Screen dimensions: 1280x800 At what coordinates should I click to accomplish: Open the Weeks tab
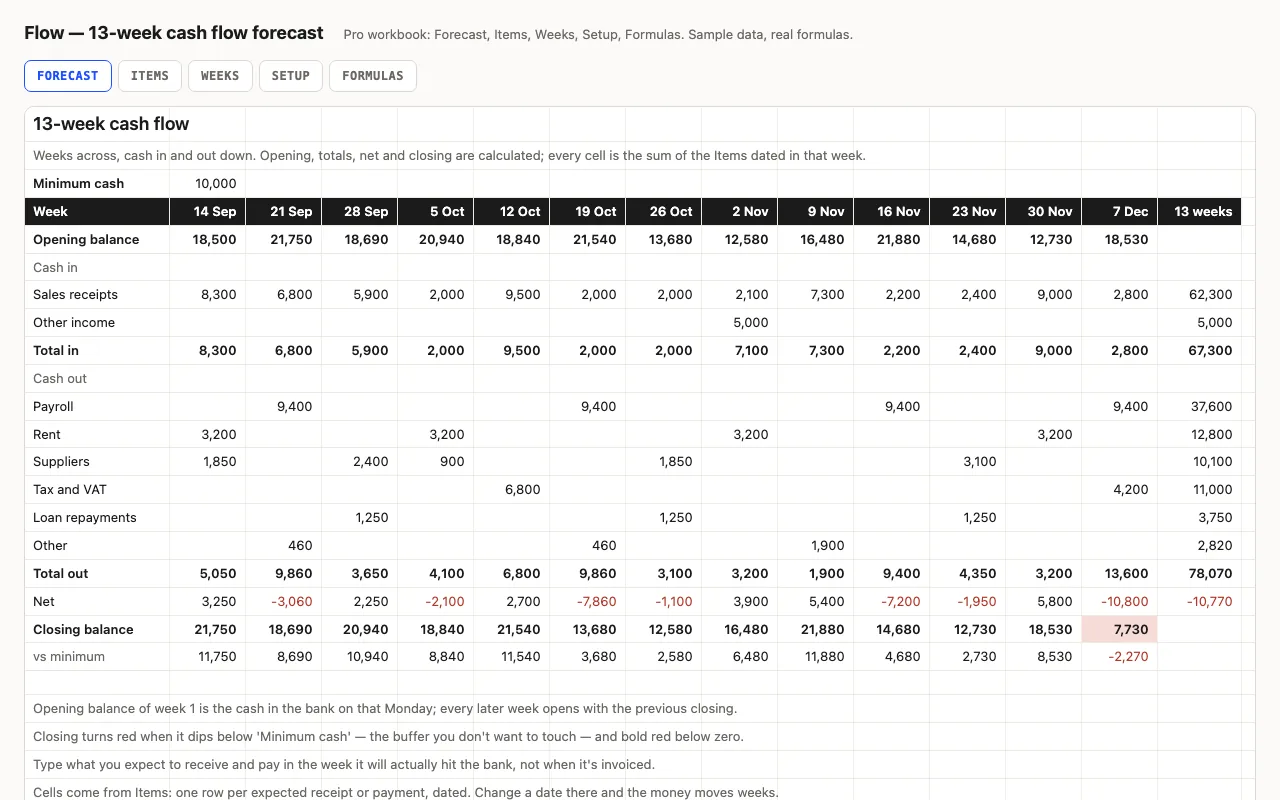[x=220, y=76]
